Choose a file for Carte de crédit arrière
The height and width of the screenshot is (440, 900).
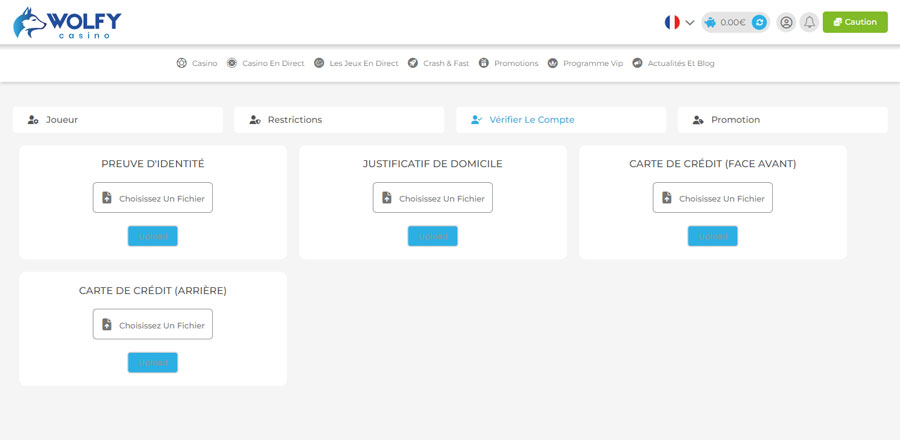coord(153,324)
